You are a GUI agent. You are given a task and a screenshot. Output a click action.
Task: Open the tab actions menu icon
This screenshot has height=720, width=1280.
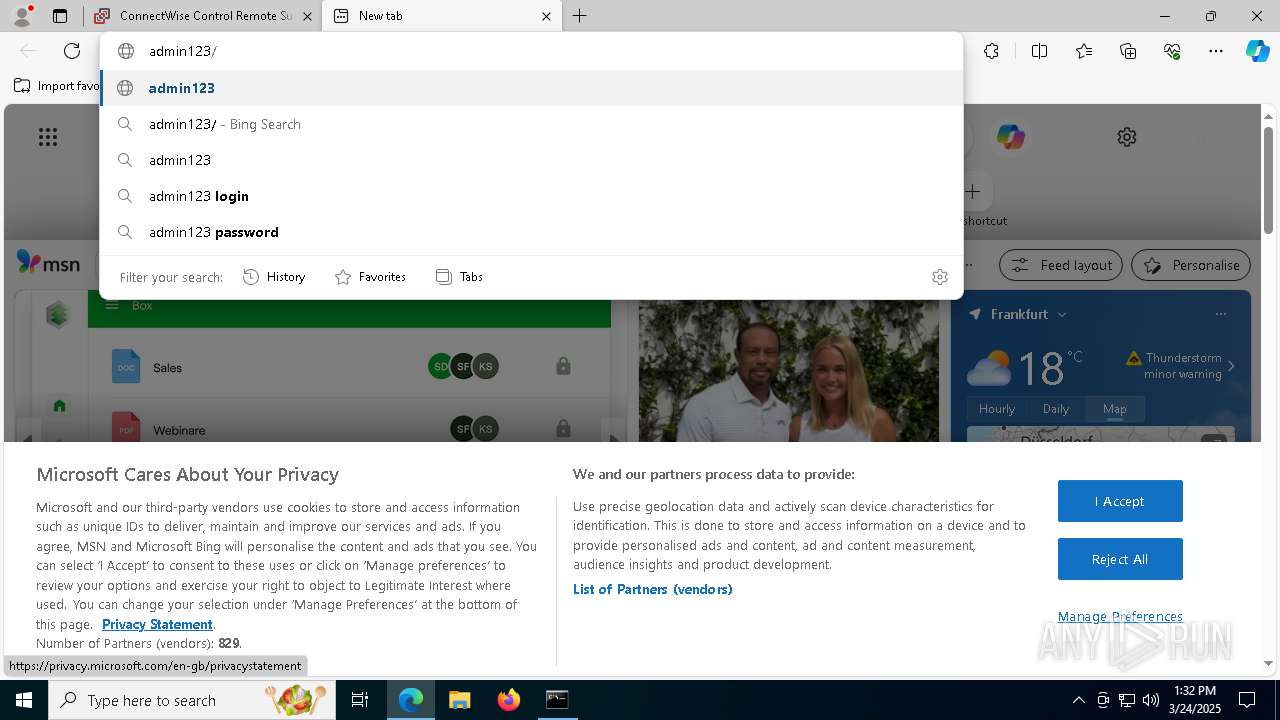[x=60, y=16]
